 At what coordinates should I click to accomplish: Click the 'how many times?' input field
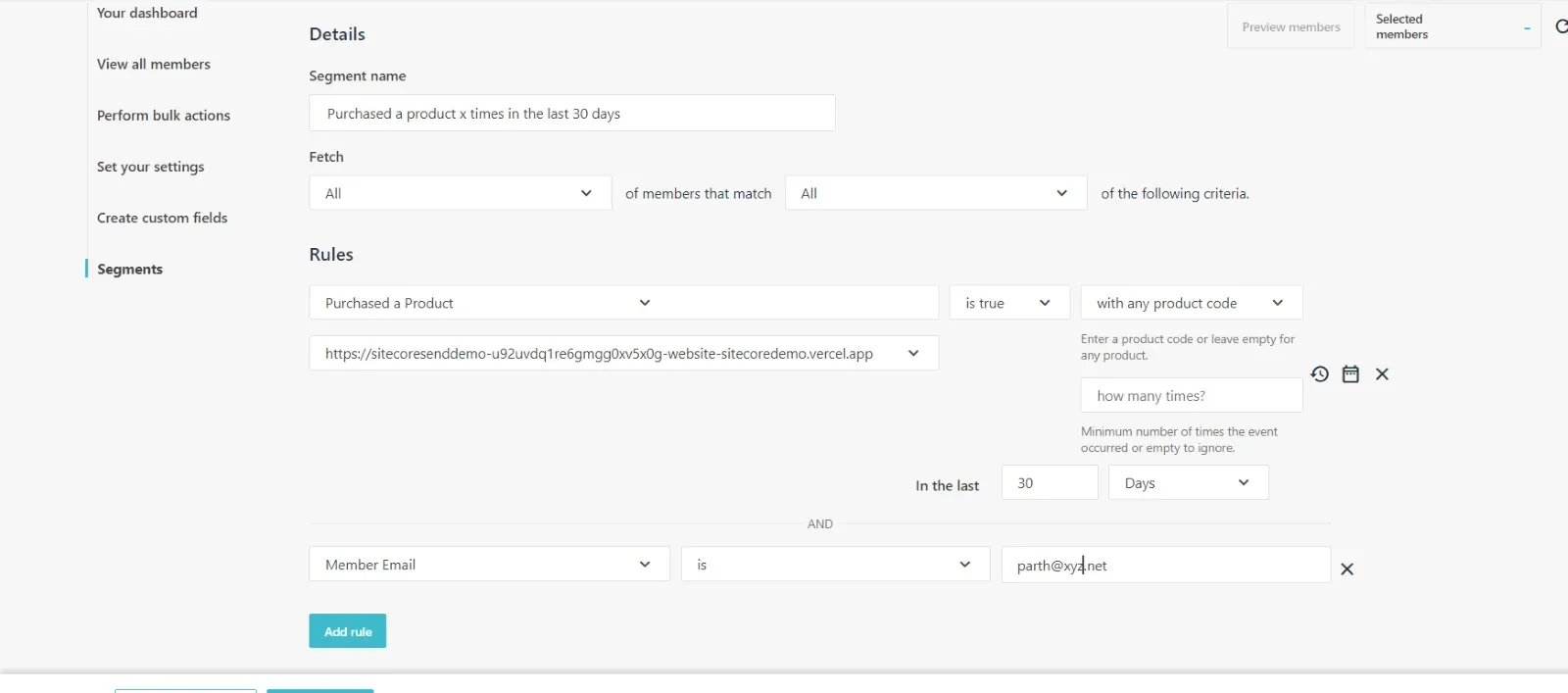point(1192,395)
